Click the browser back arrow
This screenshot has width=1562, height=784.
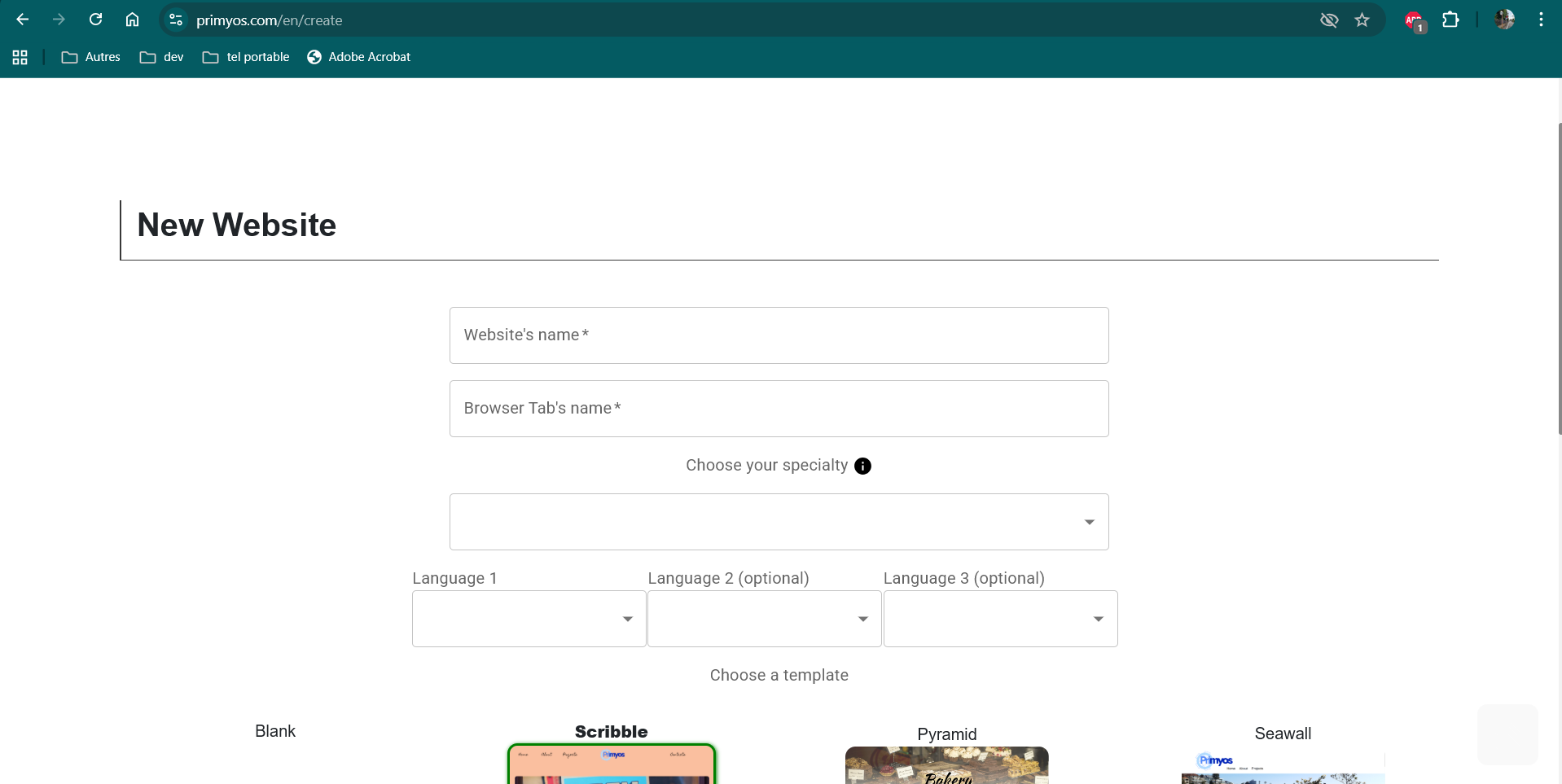[23, 20]
